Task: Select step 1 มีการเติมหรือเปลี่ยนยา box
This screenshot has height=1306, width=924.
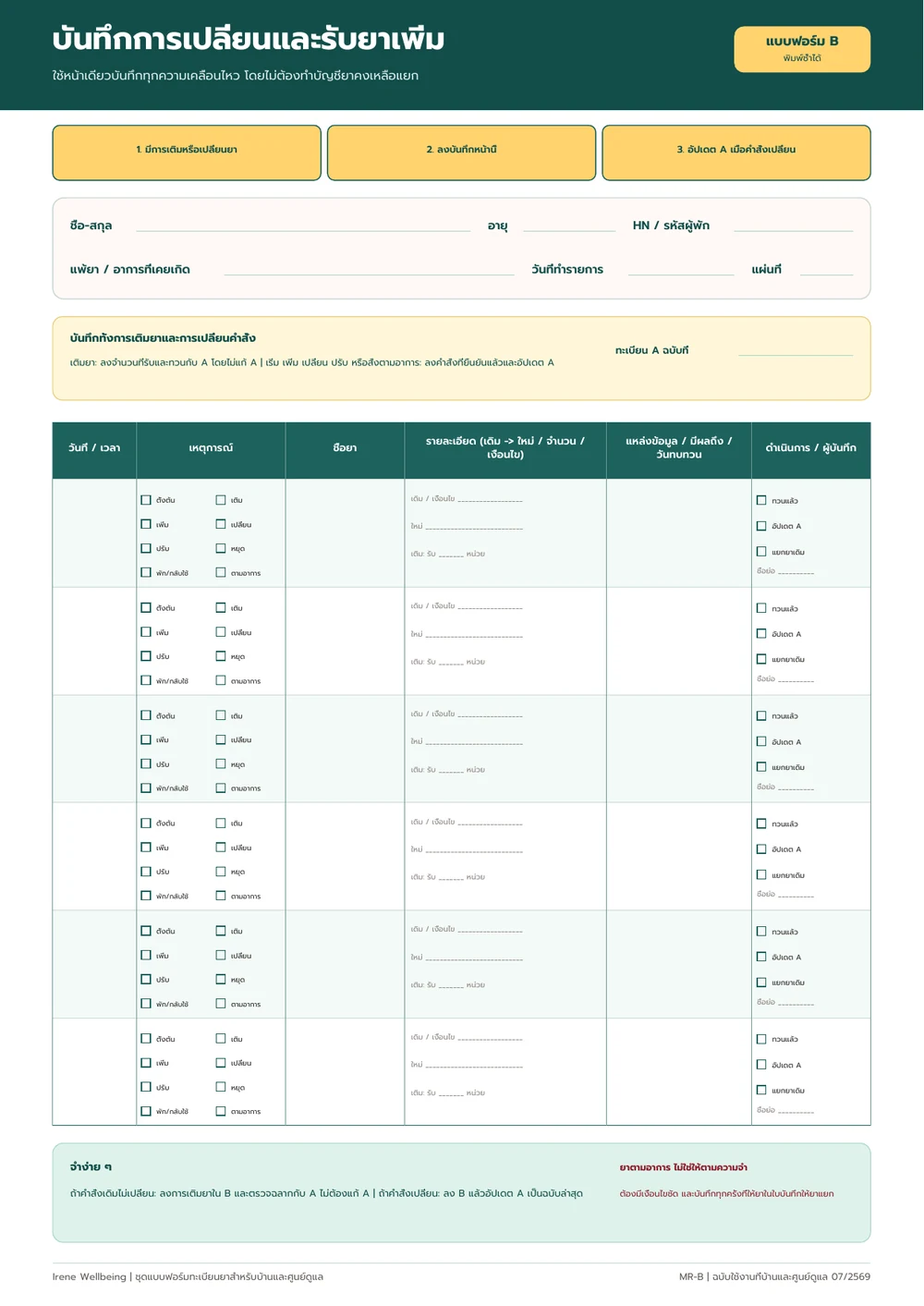Action: (187, 153)
